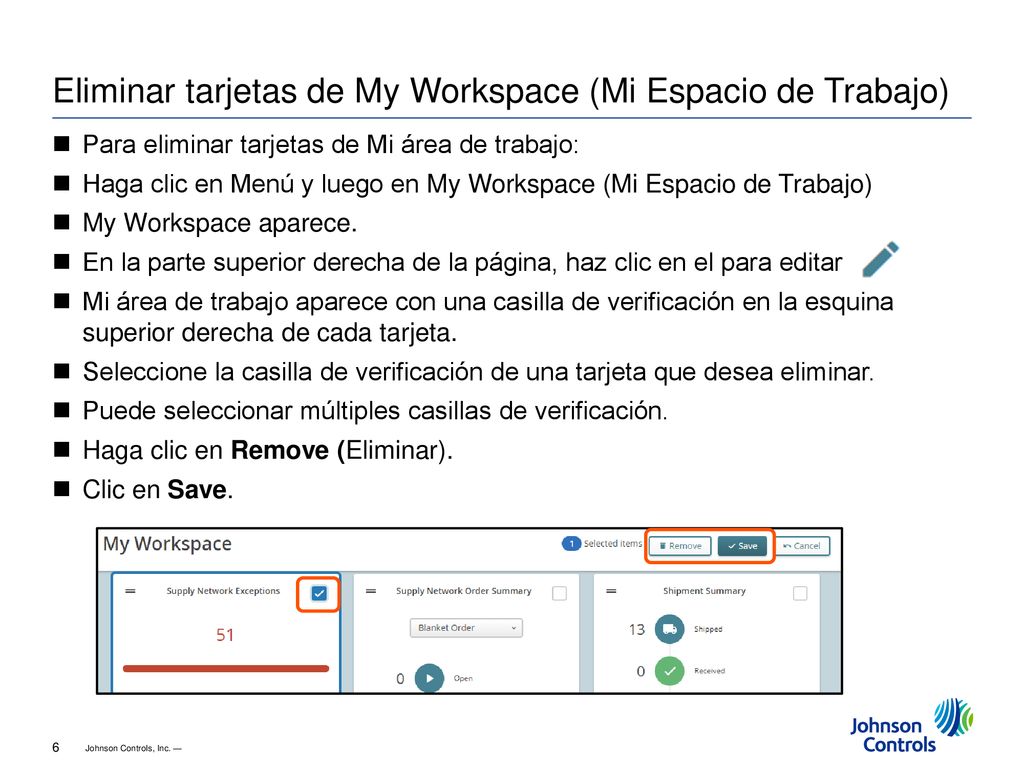Click the Shipped truck icon
The image size is (1024, 768).
pyautogui.click(x=669, y=629)
